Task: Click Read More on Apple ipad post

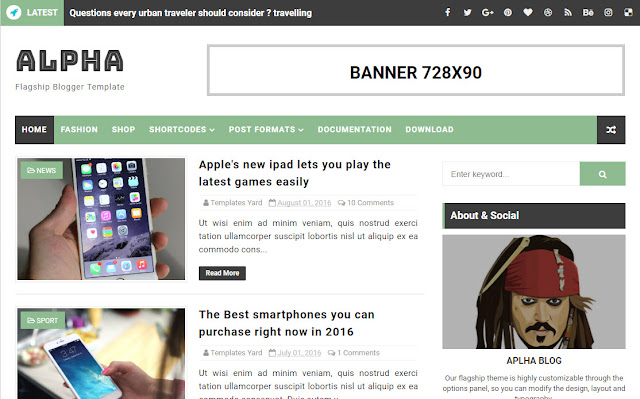Action: [x=222, y=273]
